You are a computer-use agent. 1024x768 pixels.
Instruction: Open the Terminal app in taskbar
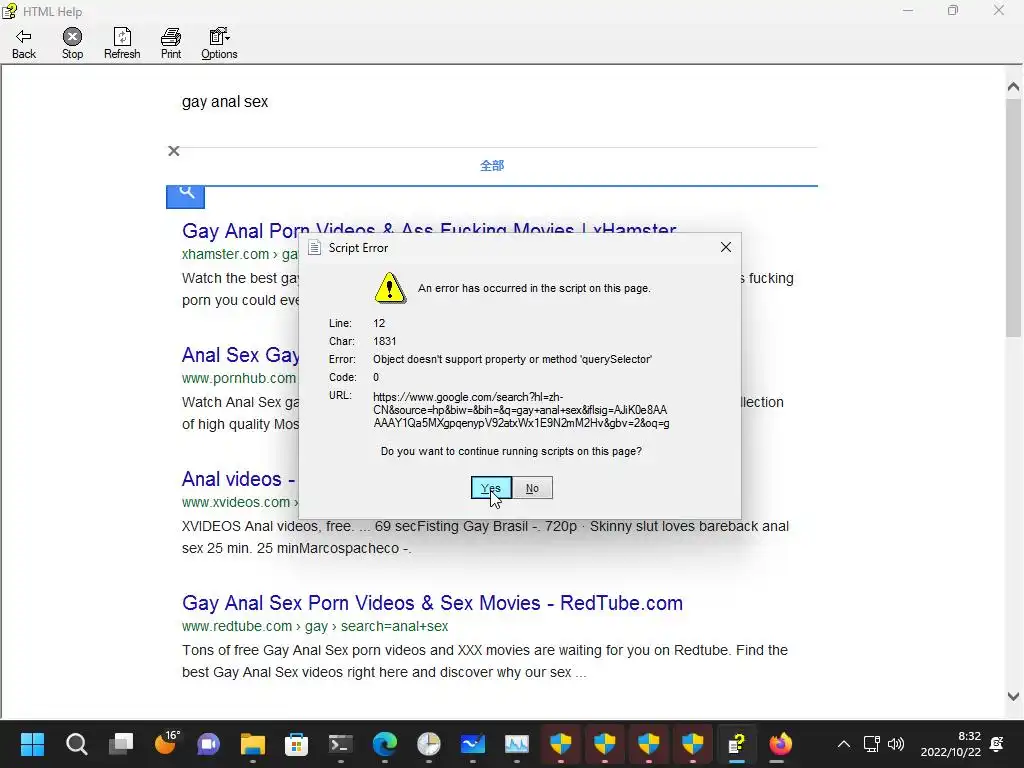(x=341, y=744)
